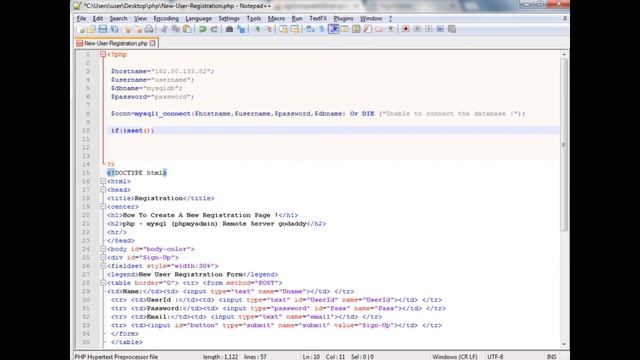Screen dimensions: 640x360
Task: Open Find with the binoculars icon
Action: [229, 29]
